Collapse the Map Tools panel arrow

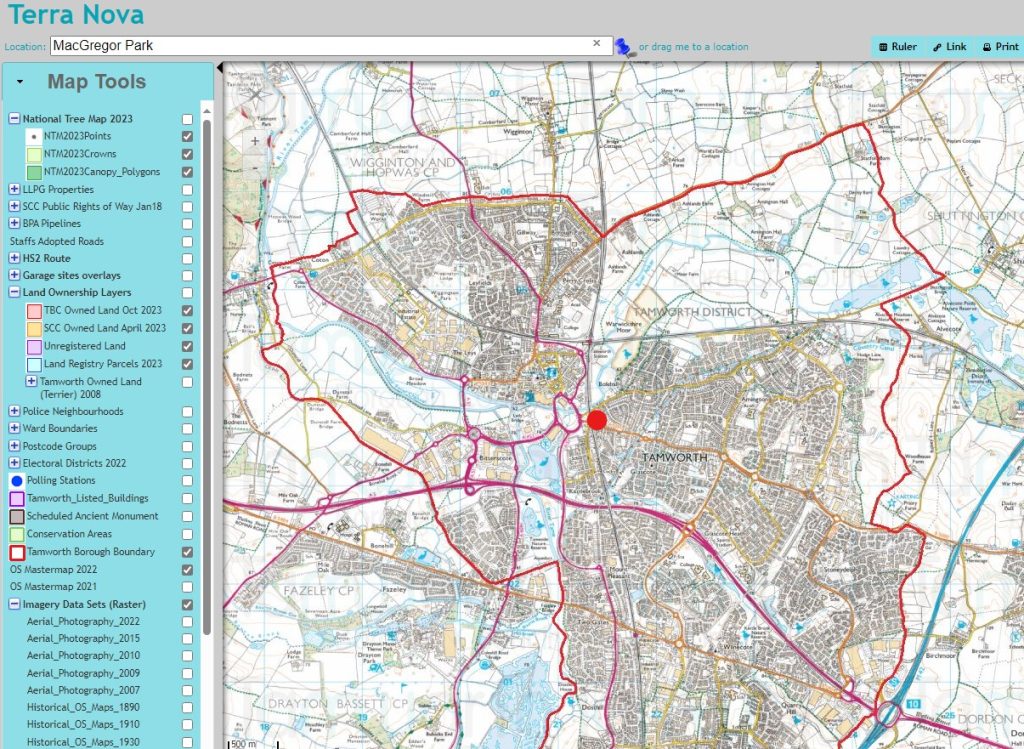(x=20, y=82)
